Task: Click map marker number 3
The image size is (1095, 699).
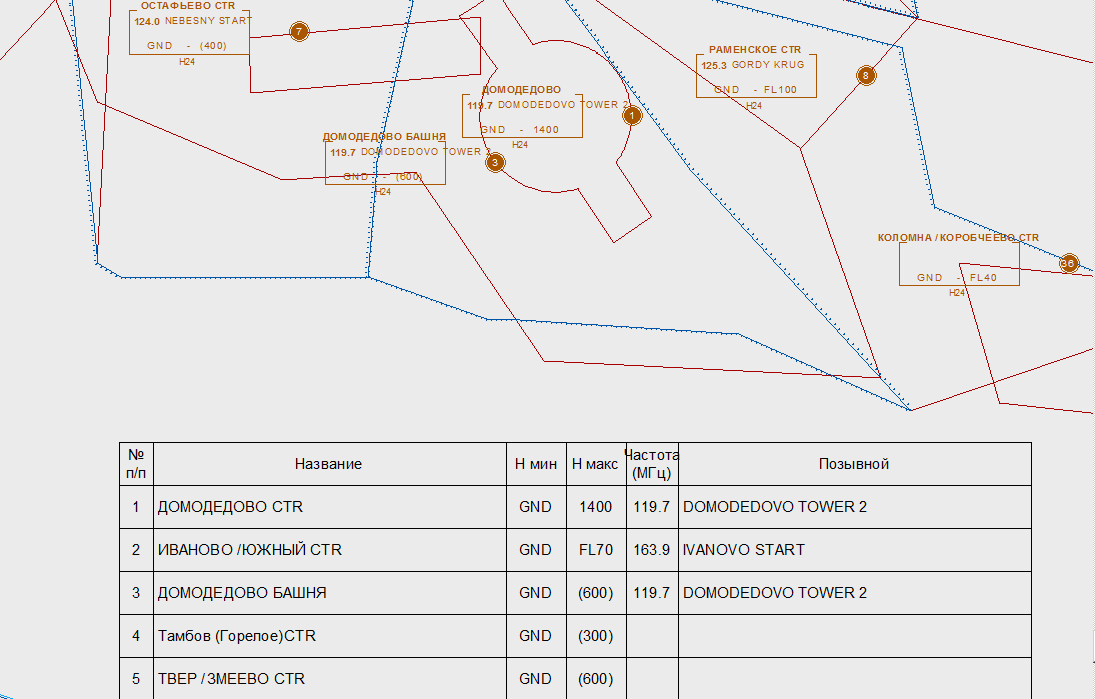Action: pyautogui.click(x=495, y=163)
